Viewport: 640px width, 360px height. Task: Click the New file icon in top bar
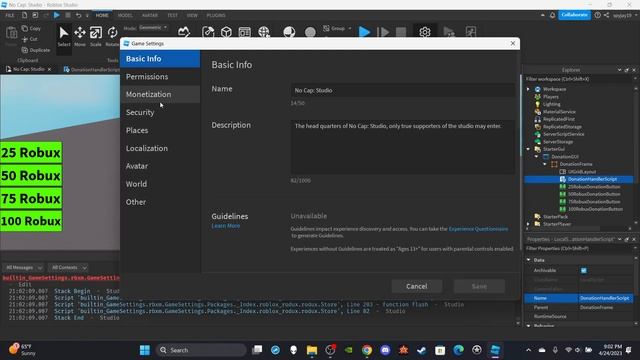24,15
